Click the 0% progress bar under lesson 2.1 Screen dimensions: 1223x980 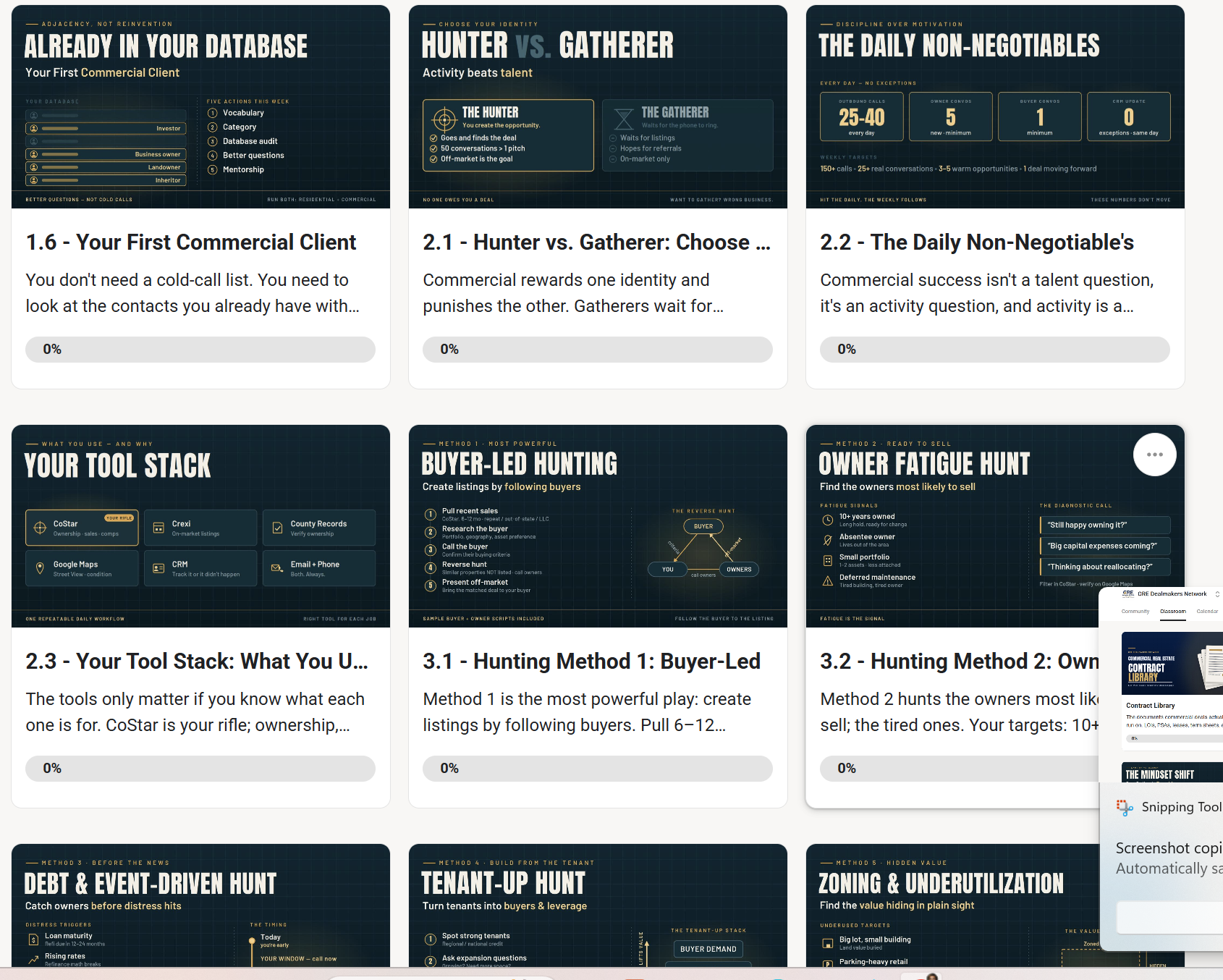click(598, 350)
